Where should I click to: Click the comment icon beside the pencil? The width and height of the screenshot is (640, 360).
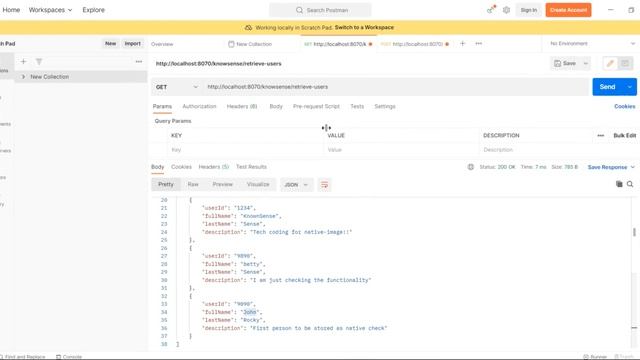click(625, 63)
